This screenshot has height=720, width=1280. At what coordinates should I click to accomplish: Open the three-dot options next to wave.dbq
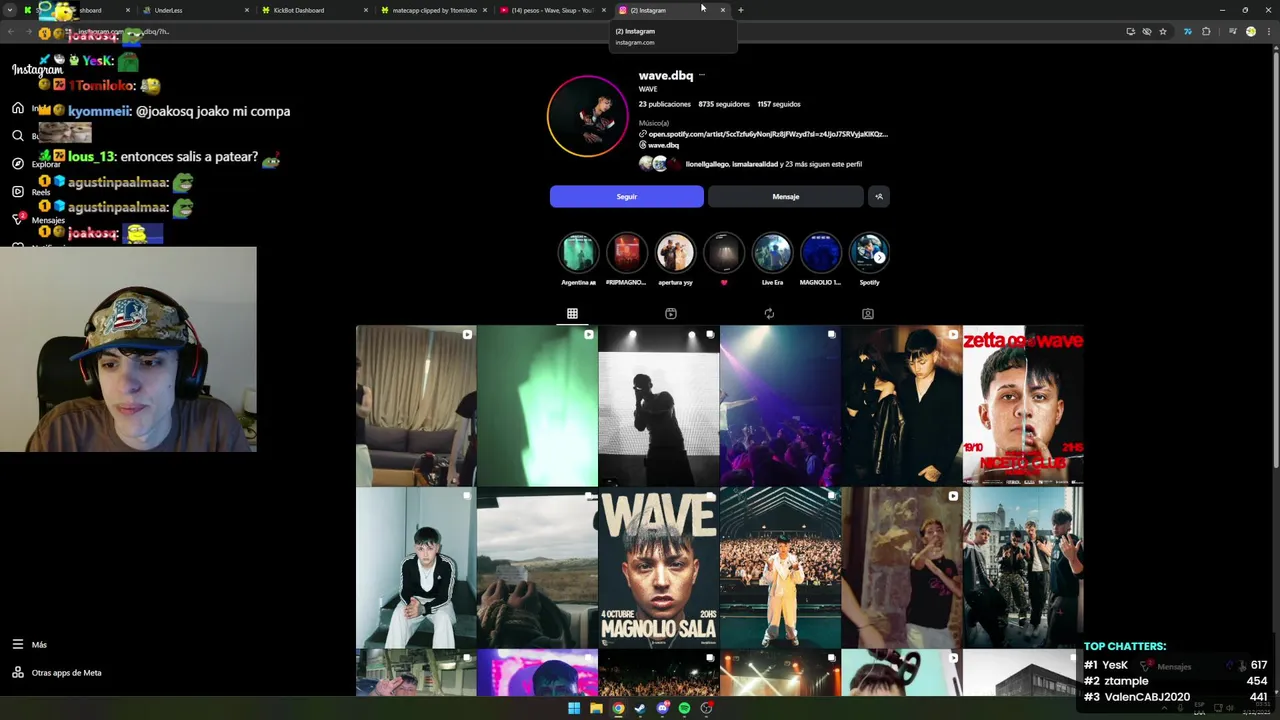[x=702, y=75]
